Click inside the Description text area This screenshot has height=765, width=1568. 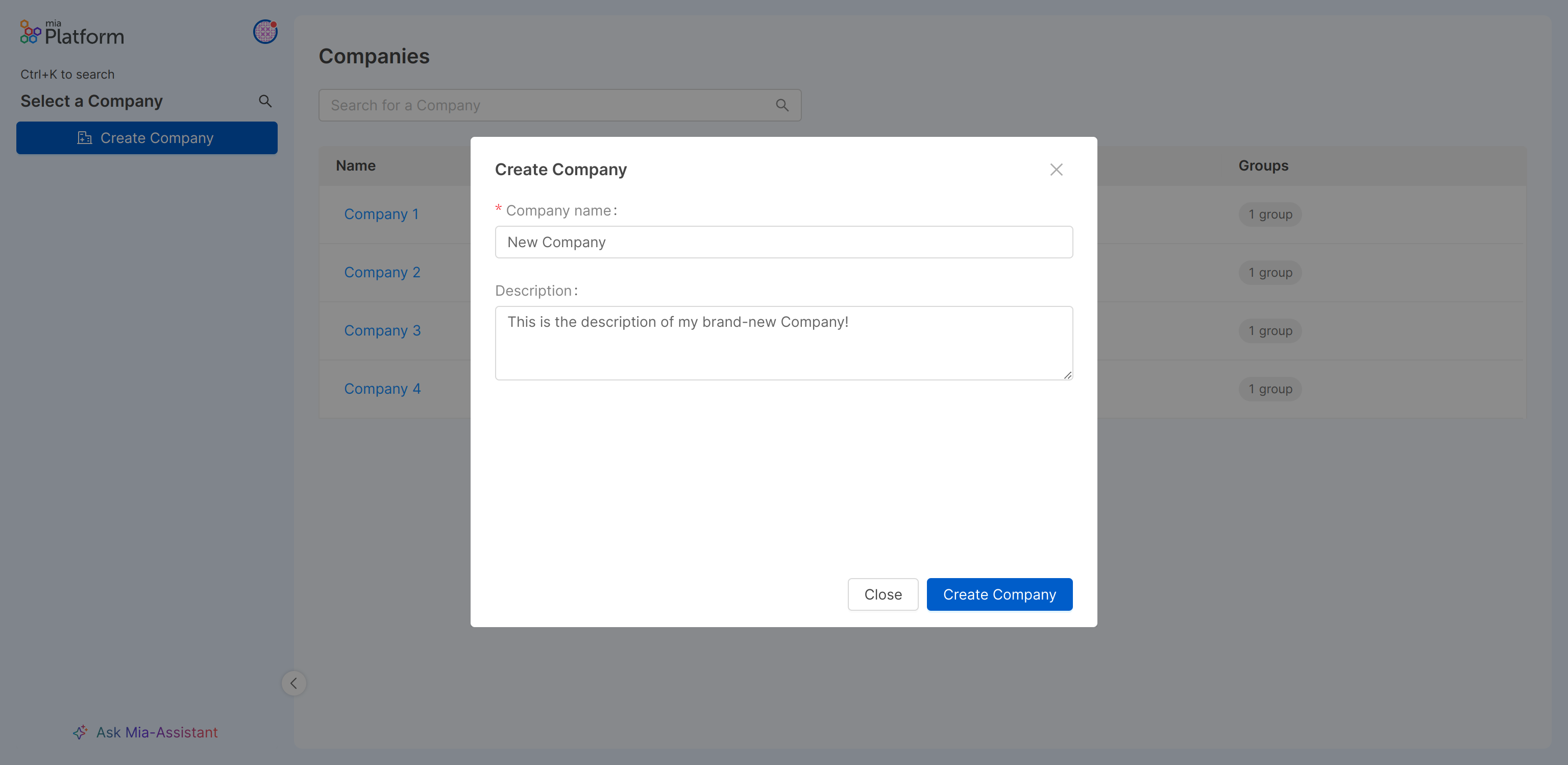click(783, 343)
